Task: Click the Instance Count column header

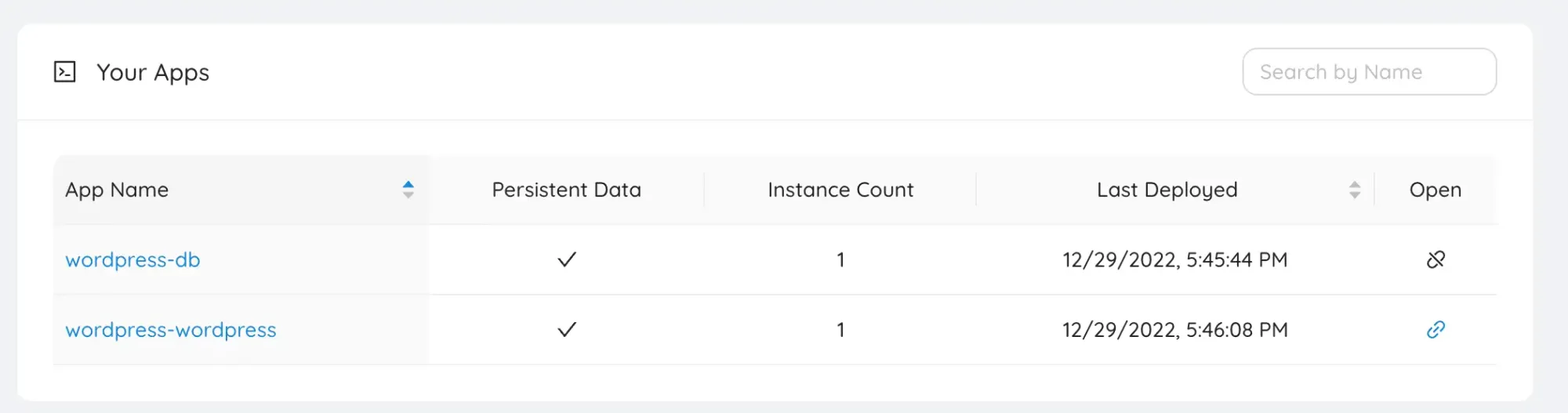Action: [x=840, y=190]
